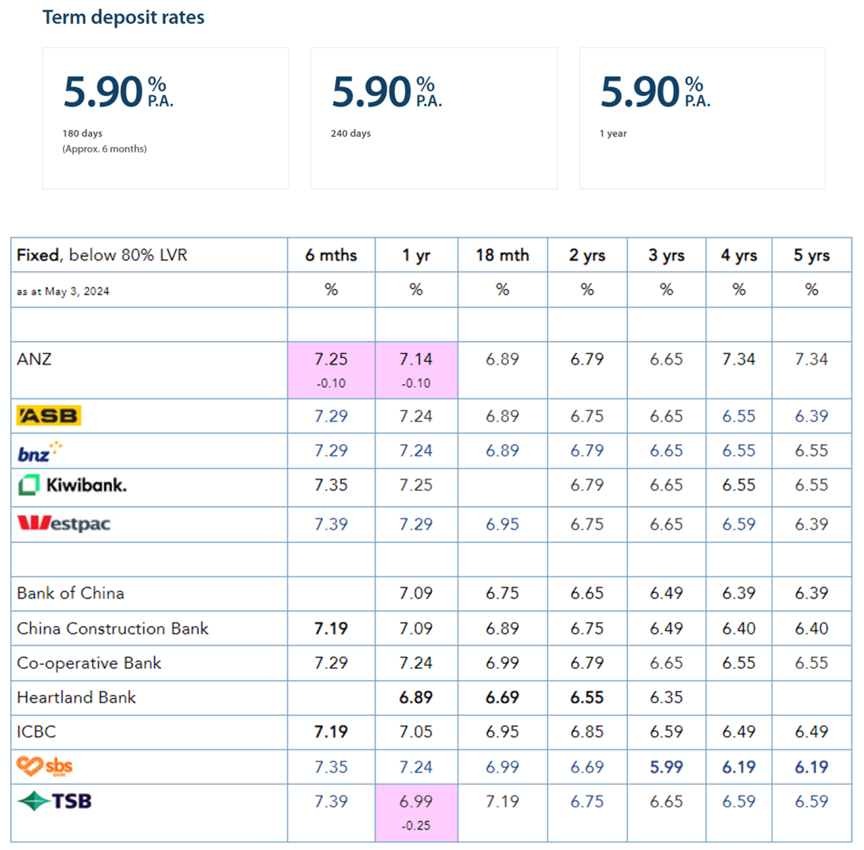
Task: Click Bank of China's 3 year rate 6.49
Action: (667, 593)
